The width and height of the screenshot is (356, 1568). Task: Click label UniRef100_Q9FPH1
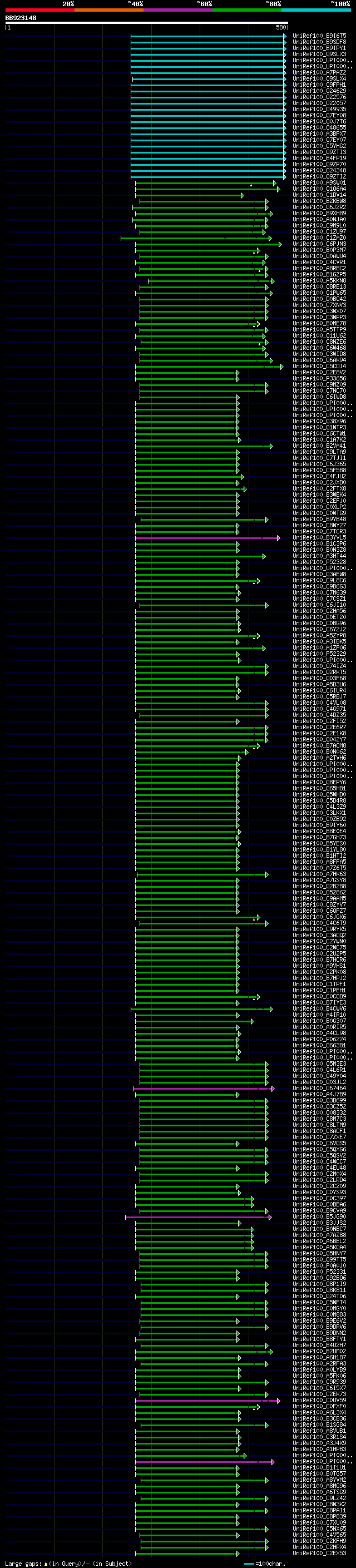[x=319, y=85]
